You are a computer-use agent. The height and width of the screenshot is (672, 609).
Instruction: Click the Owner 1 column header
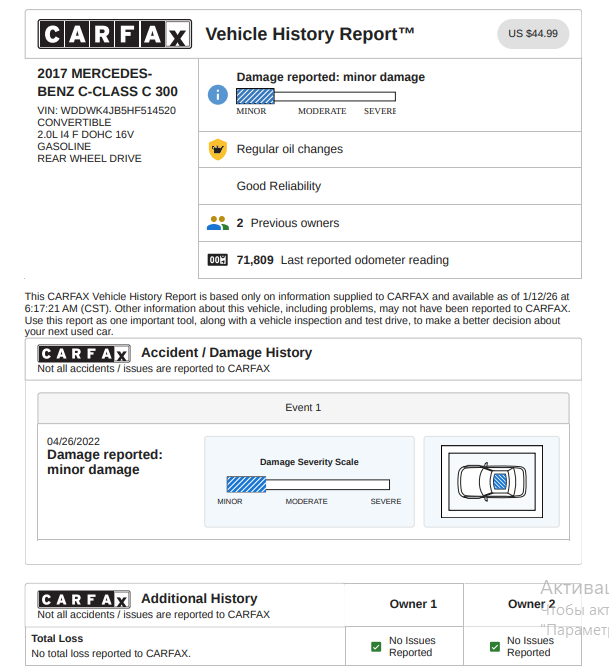coord(413,604)
